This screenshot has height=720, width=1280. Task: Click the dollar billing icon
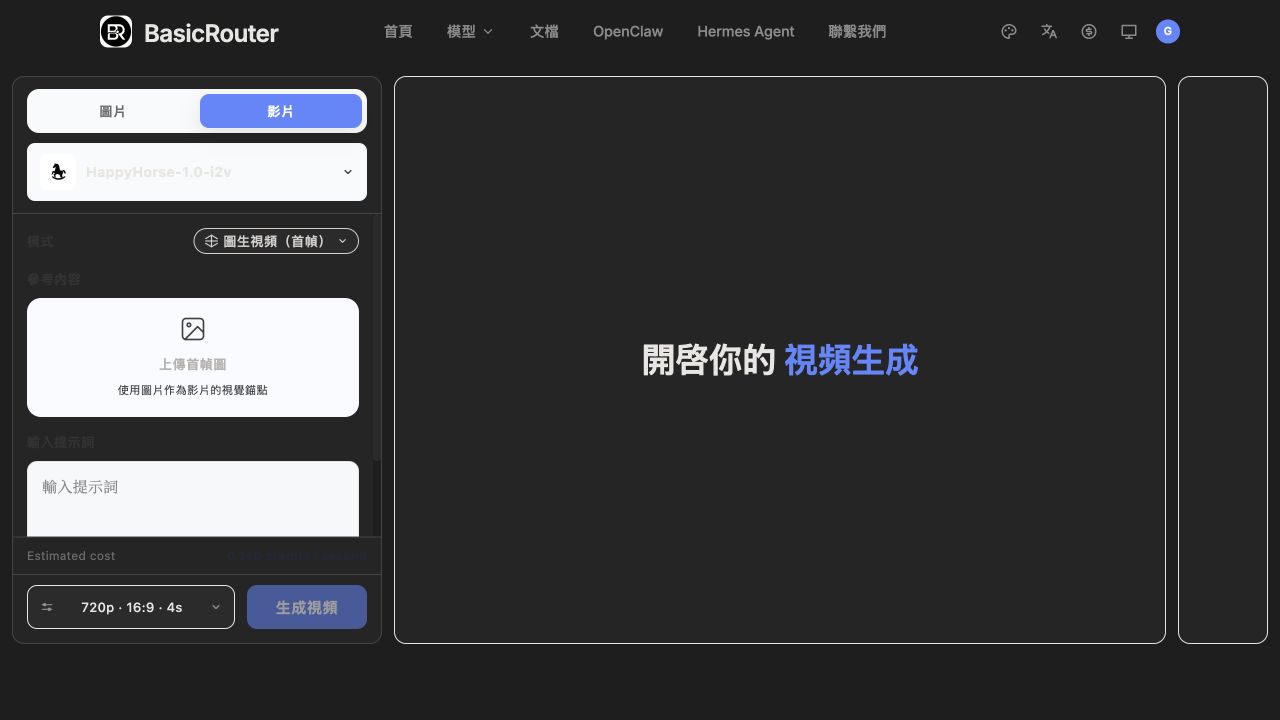pyautogui.click(x=1089, y=32)
